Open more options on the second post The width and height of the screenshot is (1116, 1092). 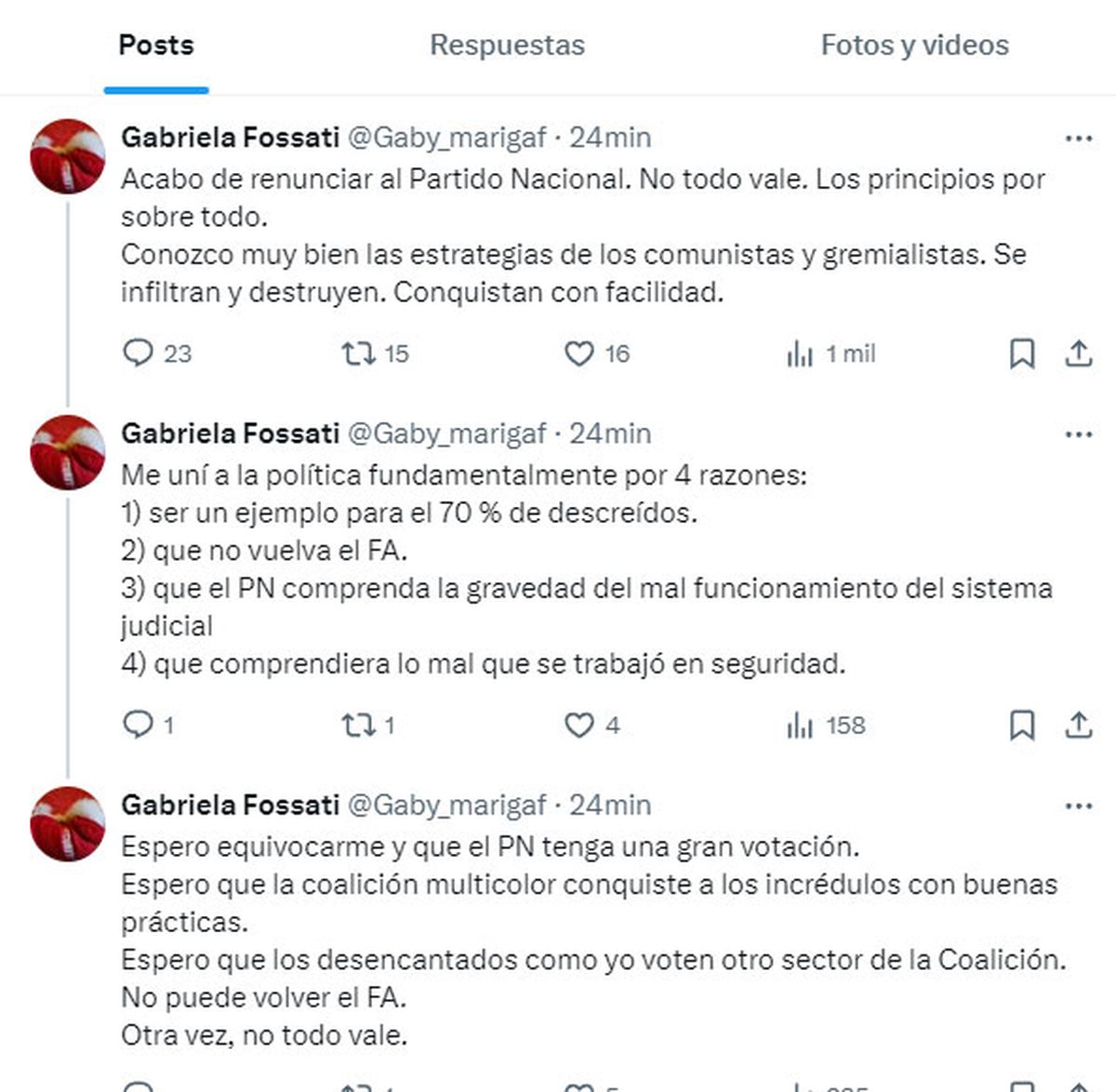pos(1078,434)
